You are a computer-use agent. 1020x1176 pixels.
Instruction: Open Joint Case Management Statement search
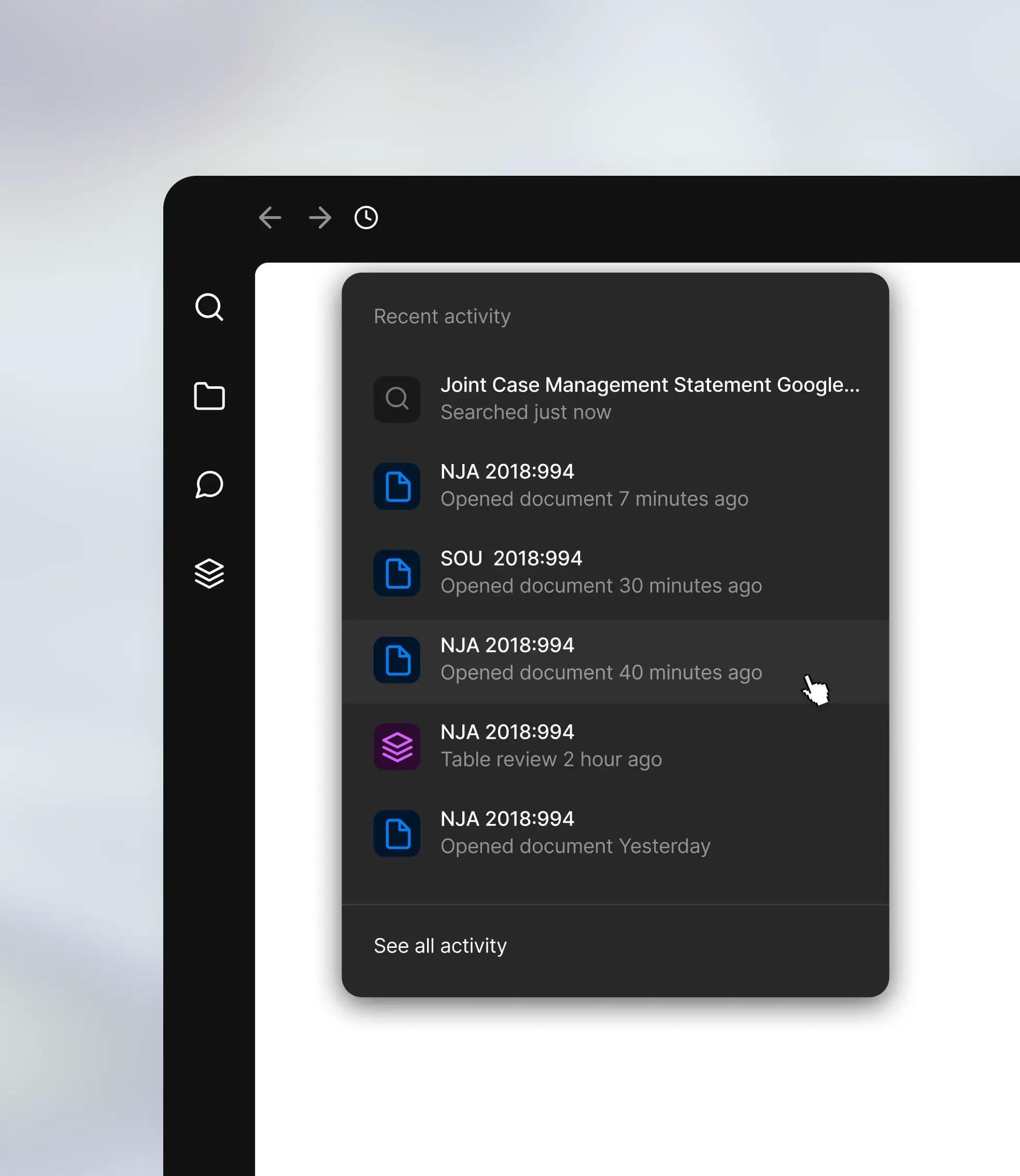615,399
